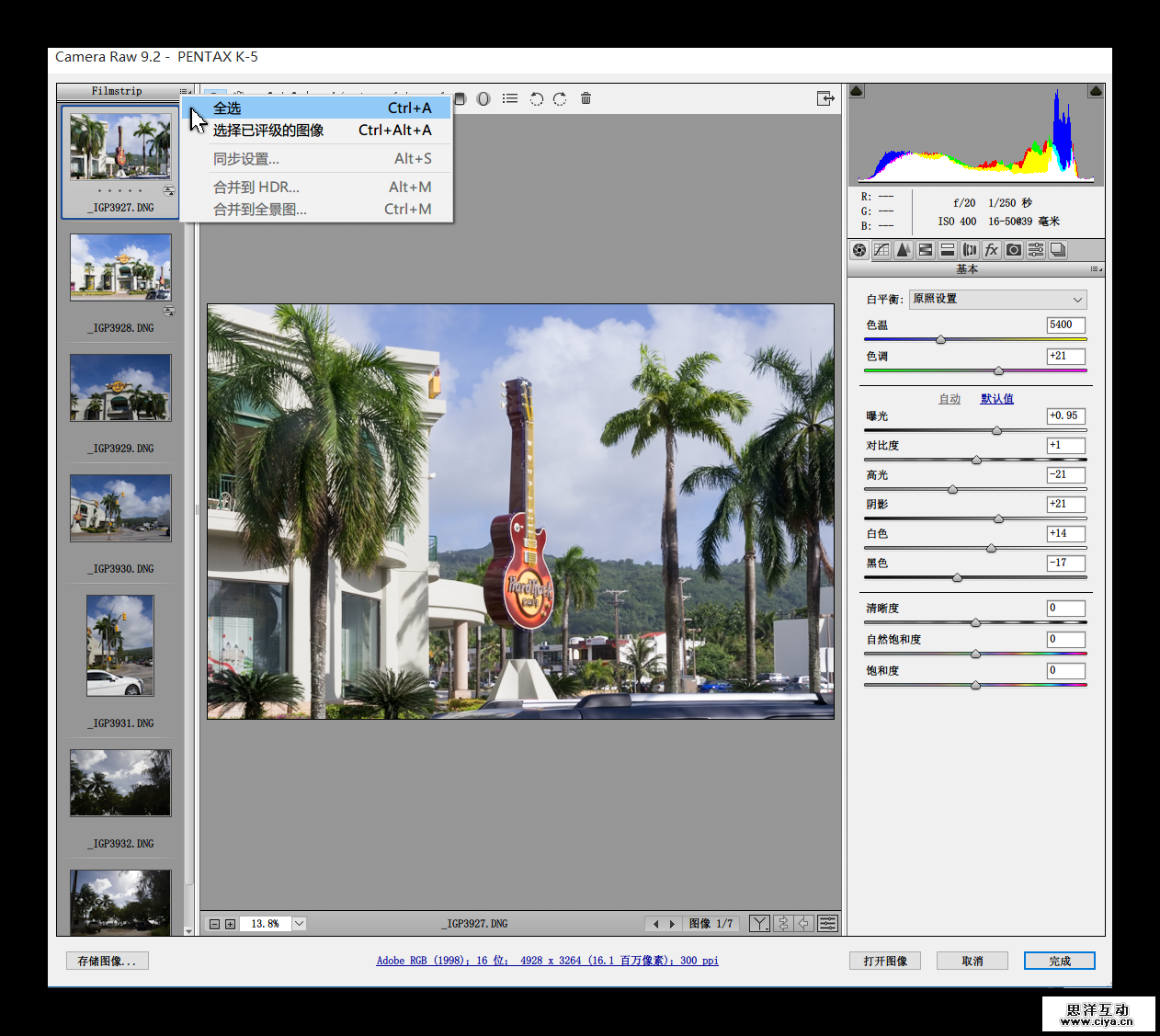Click the 打开图像 button
This screenshot has width=1160, height=1036.
[885, 961]
